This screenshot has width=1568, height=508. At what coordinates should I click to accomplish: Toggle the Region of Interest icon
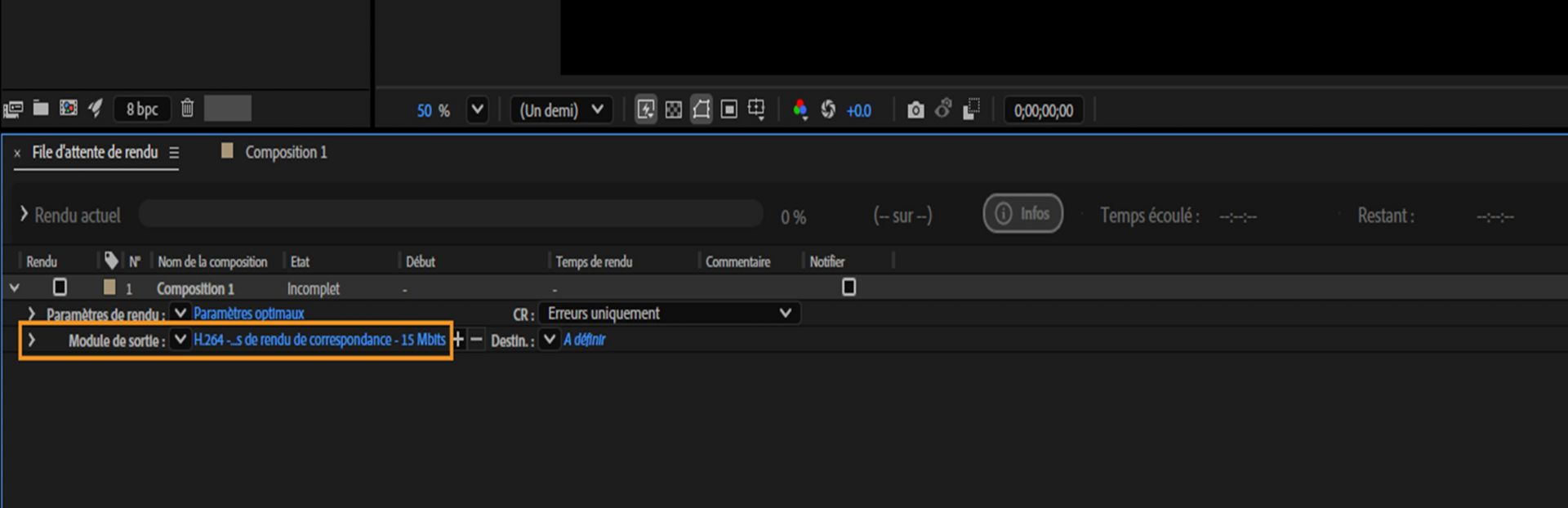tap(729, 109)
